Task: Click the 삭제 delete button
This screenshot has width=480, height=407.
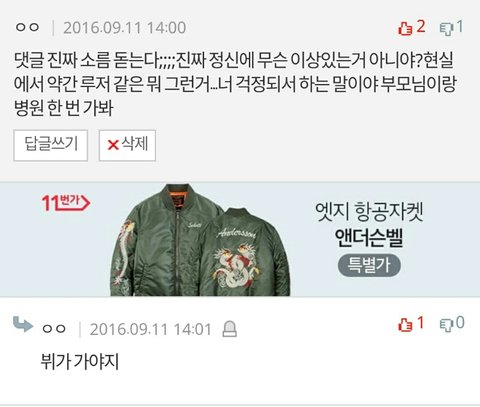Action: (x=127, y=145)
